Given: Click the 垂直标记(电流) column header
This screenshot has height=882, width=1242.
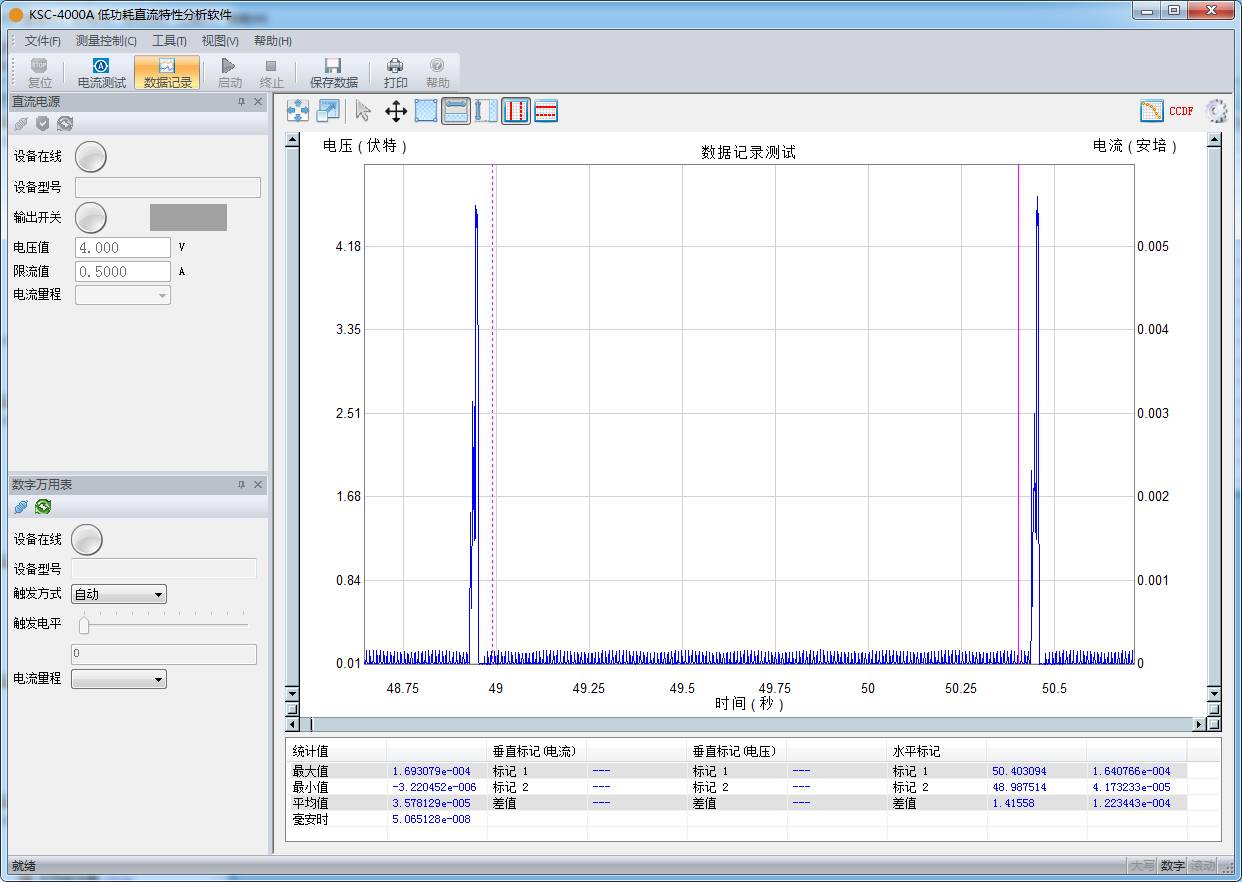Looking at the screenshot, I should click(537, 751).
